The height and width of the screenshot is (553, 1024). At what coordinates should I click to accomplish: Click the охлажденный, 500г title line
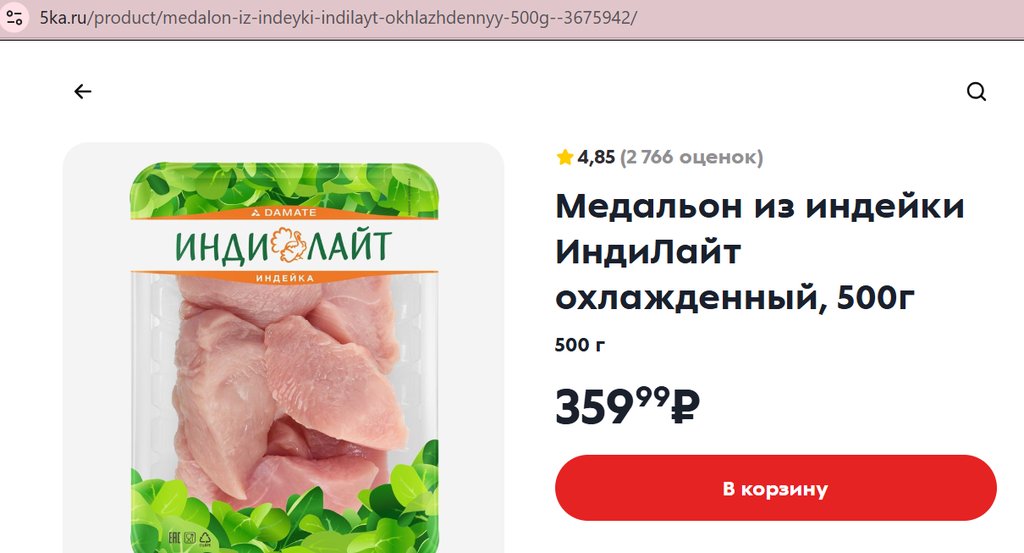[735, 298]
